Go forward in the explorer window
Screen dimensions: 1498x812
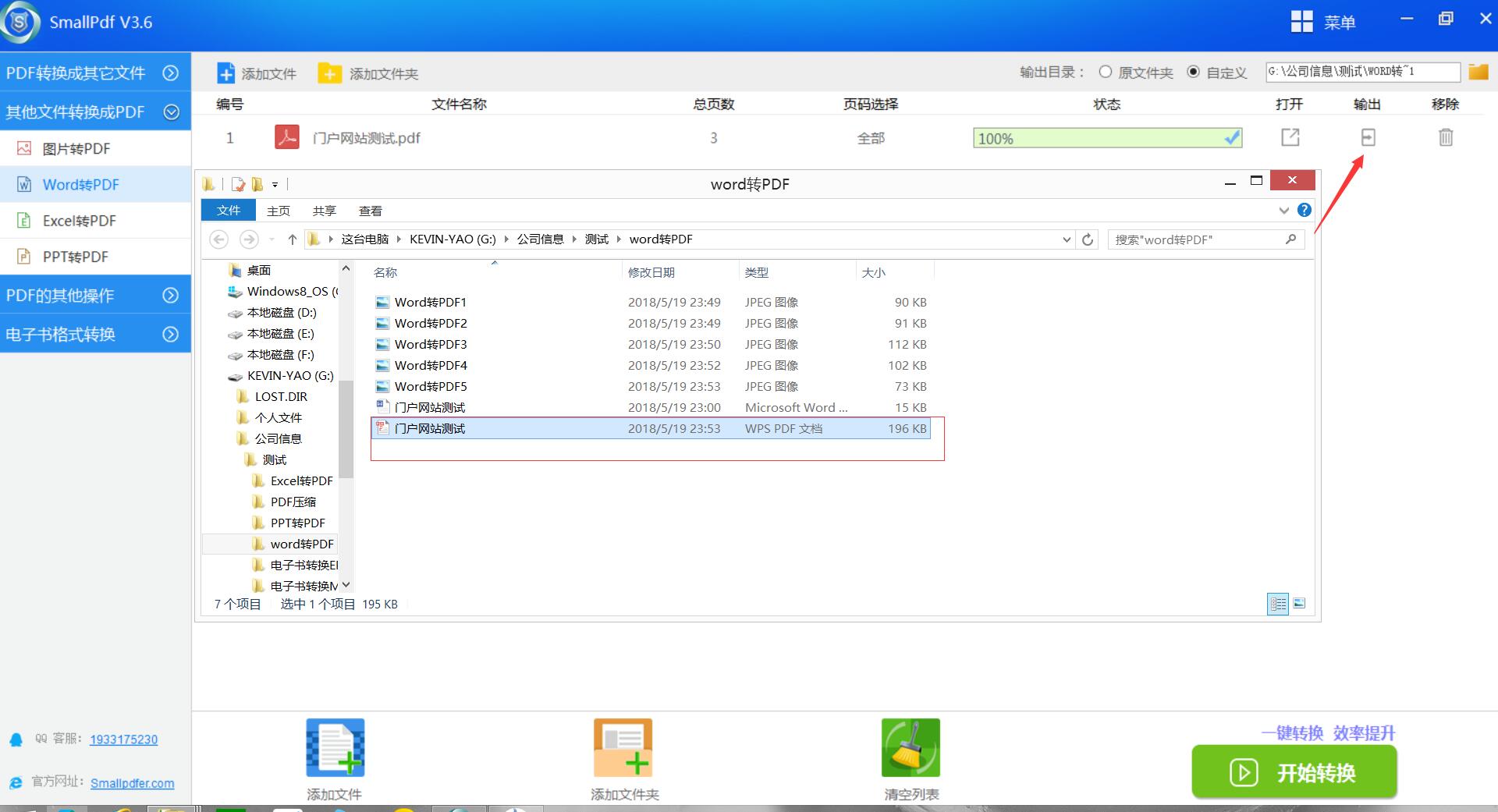[249, 239]
